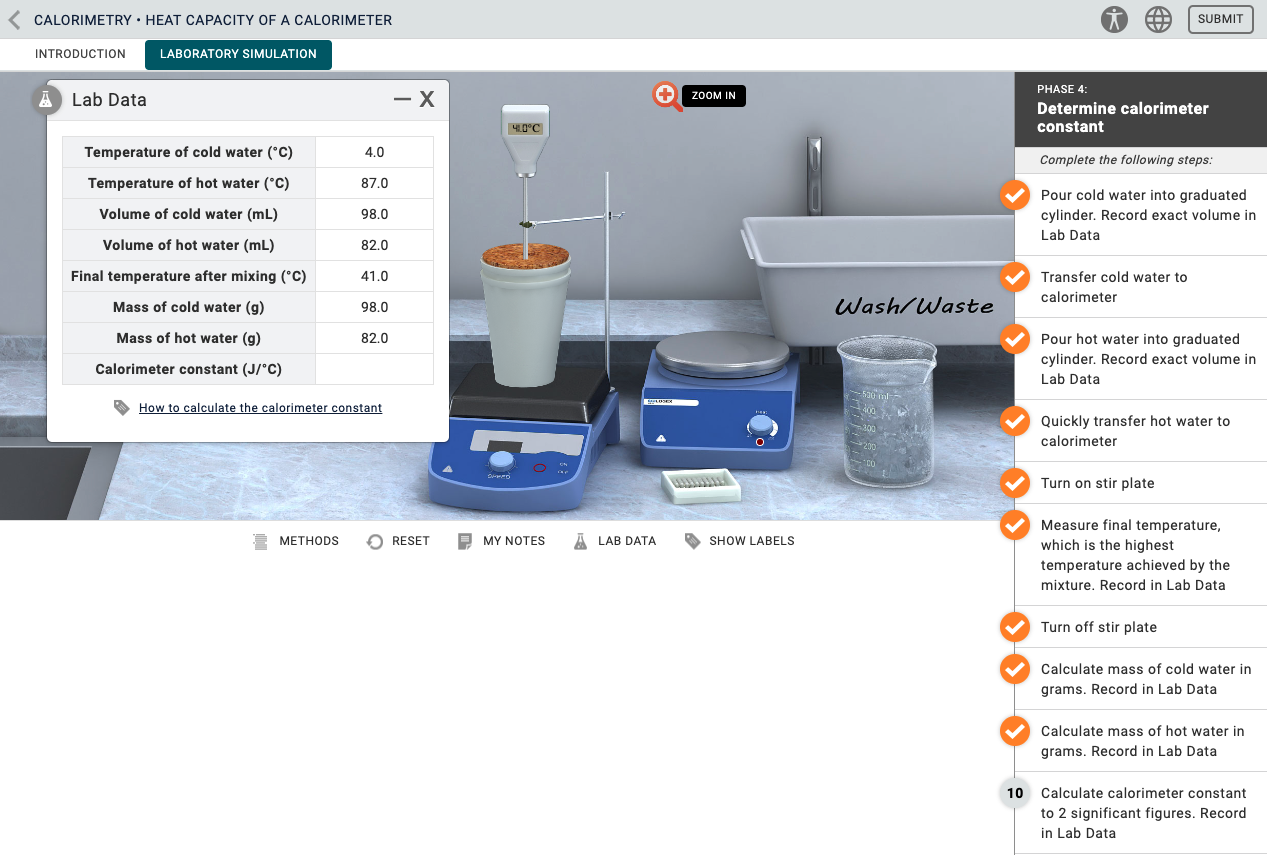This screenshot has height=855, width=1267.
Task: Click 'Transfer cold water to calorimeter' text
Action: click(x=1114, y=287)
